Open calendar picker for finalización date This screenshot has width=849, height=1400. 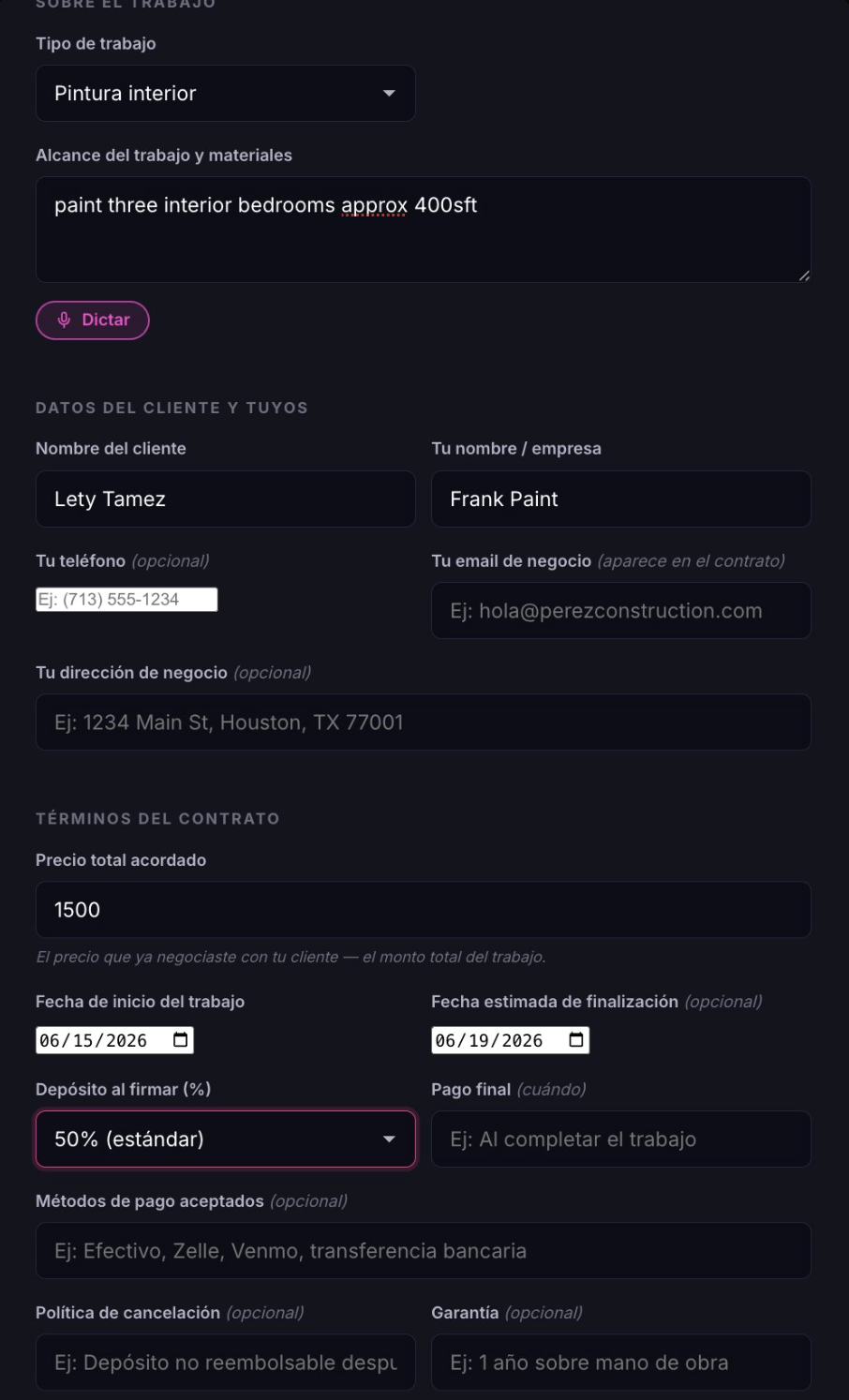coord(576,1039)
